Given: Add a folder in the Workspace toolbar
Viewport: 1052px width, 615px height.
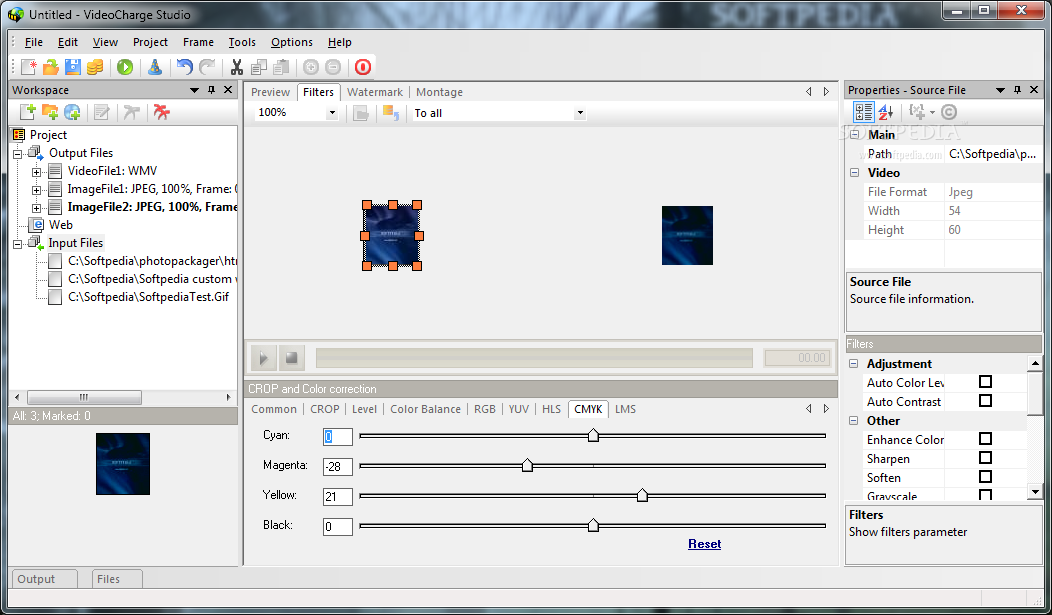Looking at the screenshot, I should (50, 112).
